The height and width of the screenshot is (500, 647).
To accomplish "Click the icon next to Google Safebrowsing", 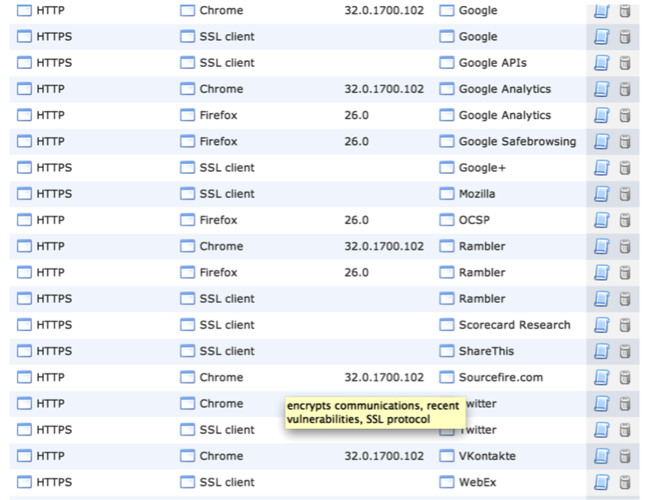I will pos(446,142).
